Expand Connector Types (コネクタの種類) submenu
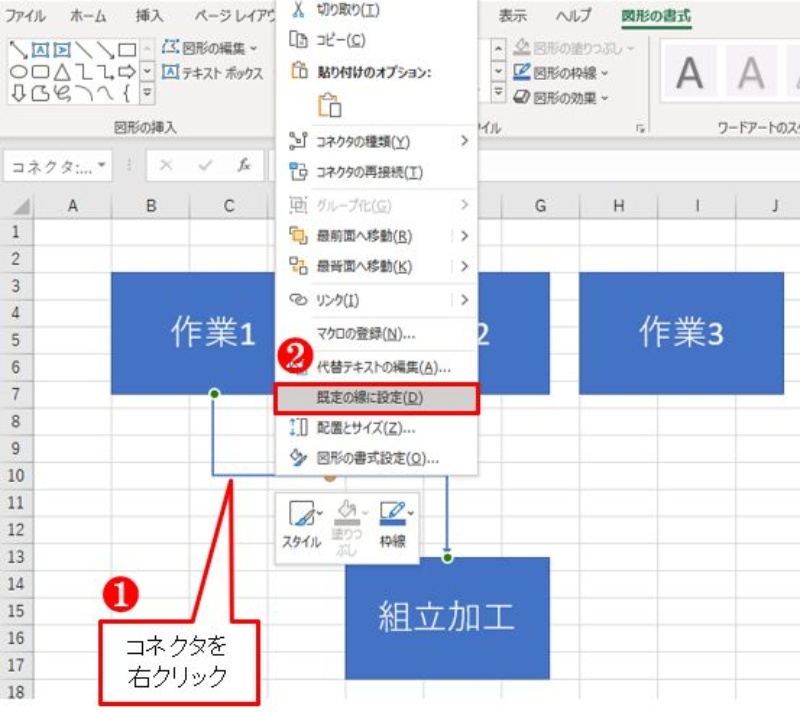Image resolution: width=800 pixels, height=712 pixels. click(x=464, y=141)
